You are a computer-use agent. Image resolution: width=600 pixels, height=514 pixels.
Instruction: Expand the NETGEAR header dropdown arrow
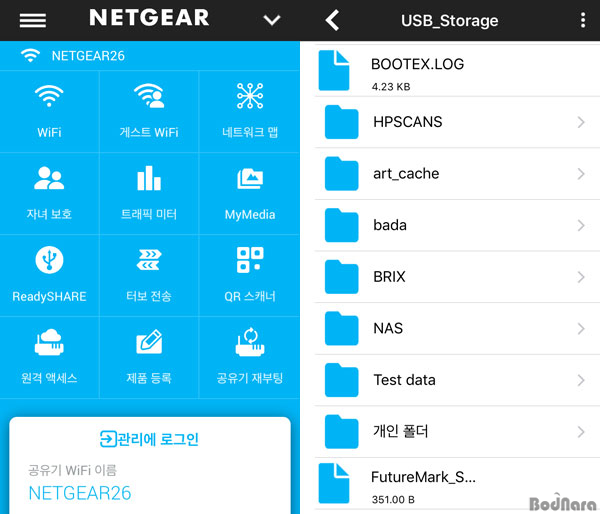272,20
